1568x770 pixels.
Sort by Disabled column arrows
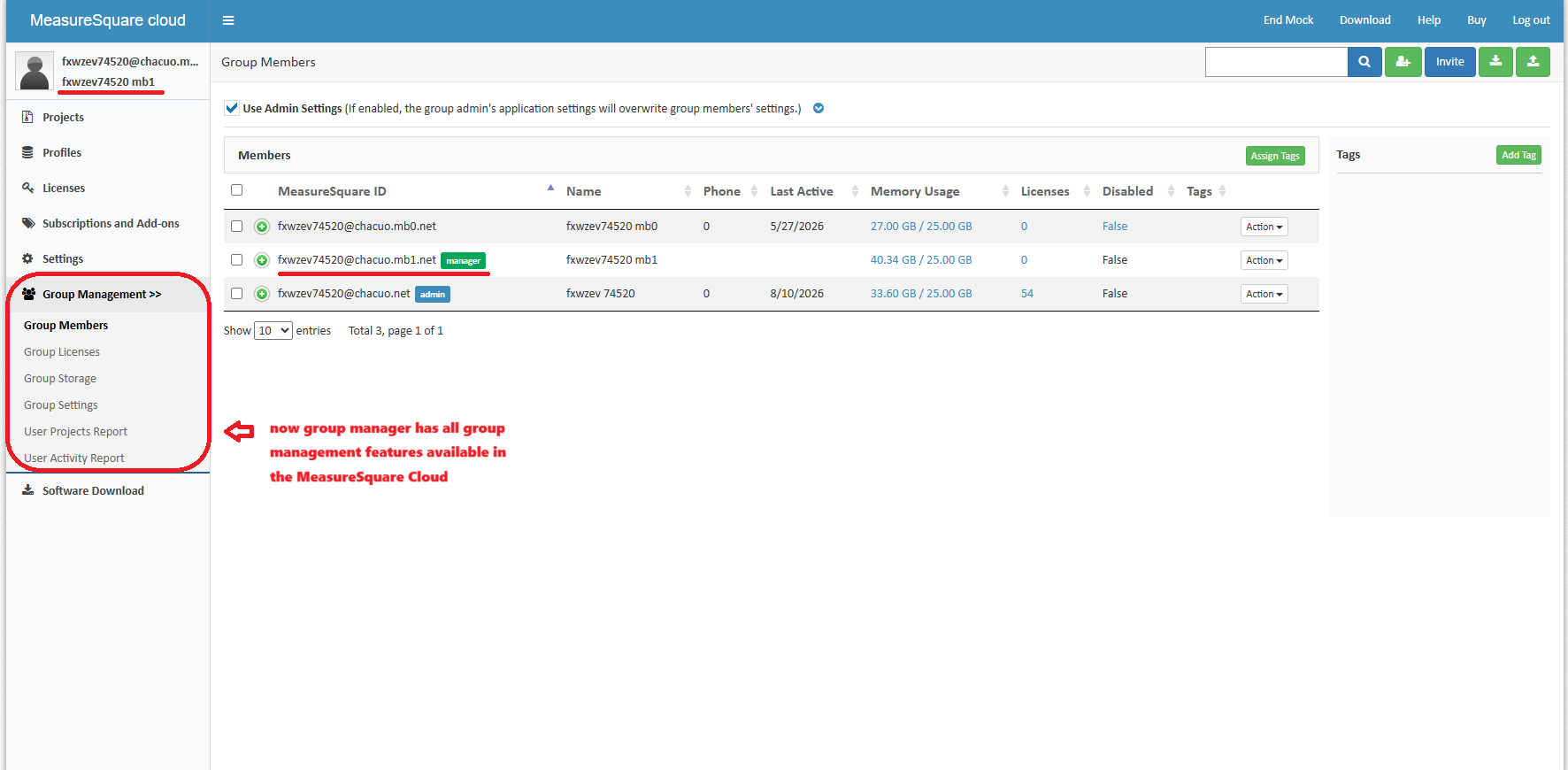tap(1171, 191)
